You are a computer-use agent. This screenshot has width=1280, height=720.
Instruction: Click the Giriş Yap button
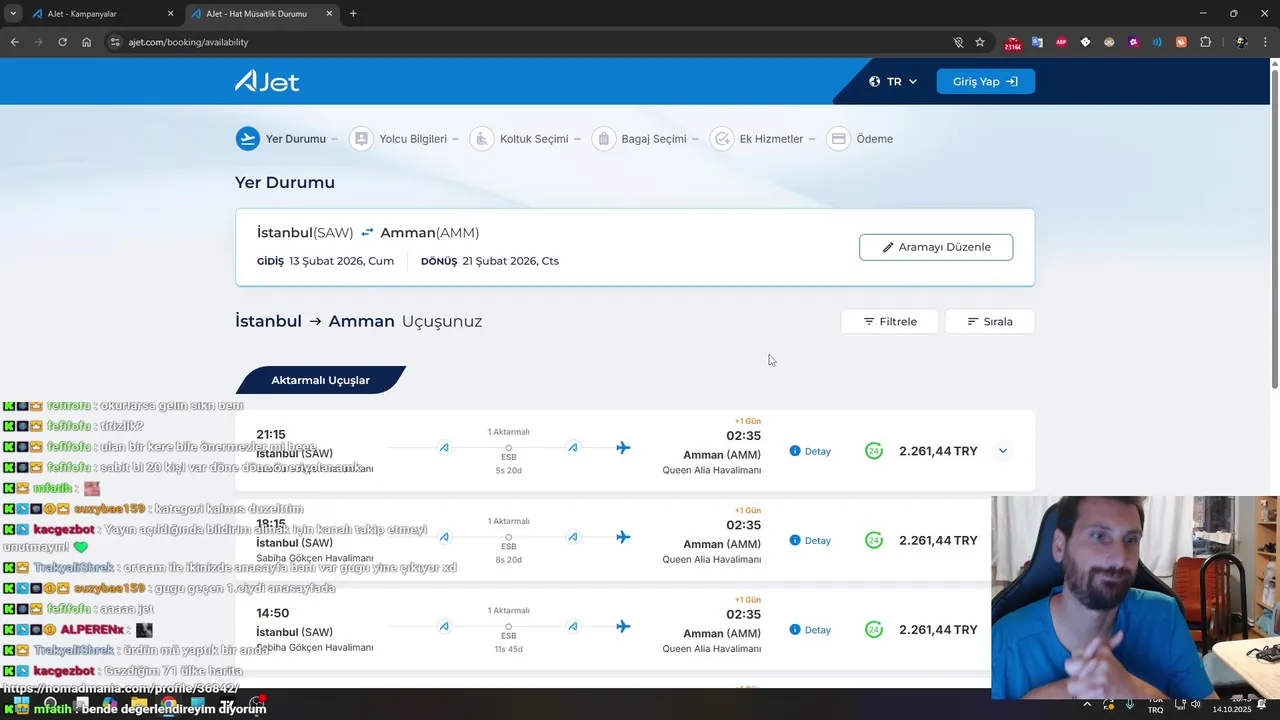tap(985, 82)
